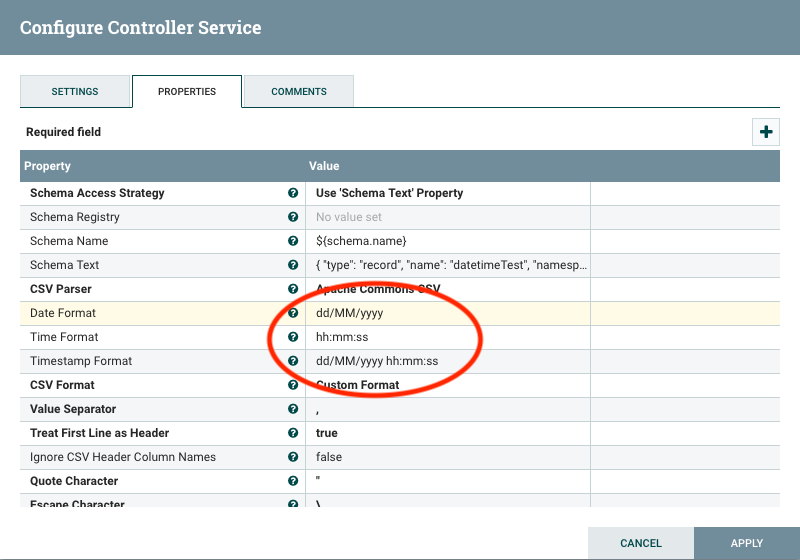This screenshot has height=560, width=800.
Task: Click help icon beside Date Format
Action: pos(293,313)
